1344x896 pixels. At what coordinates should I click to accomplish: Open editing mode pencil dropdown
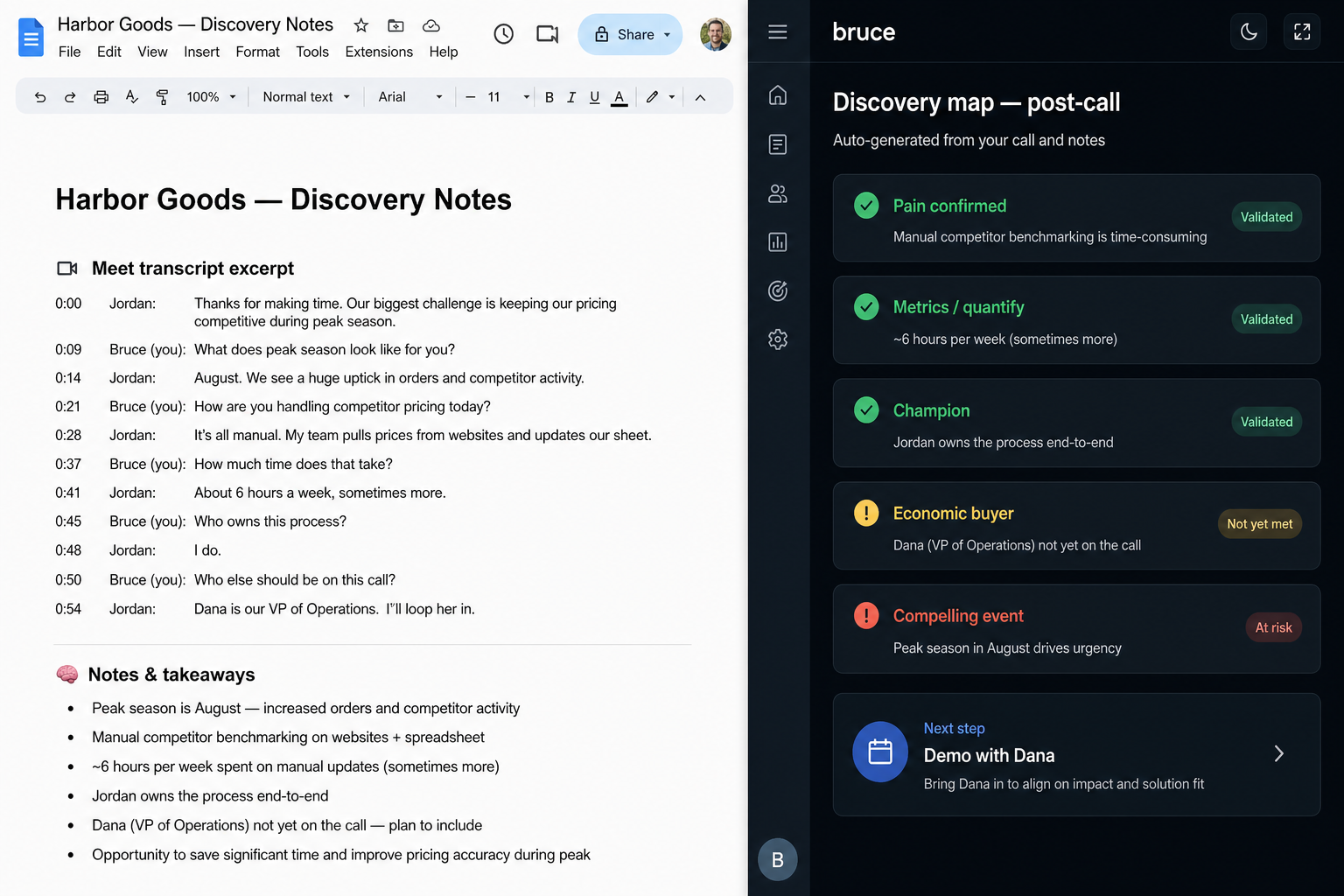pyautogui.click(x=661, y=97)
